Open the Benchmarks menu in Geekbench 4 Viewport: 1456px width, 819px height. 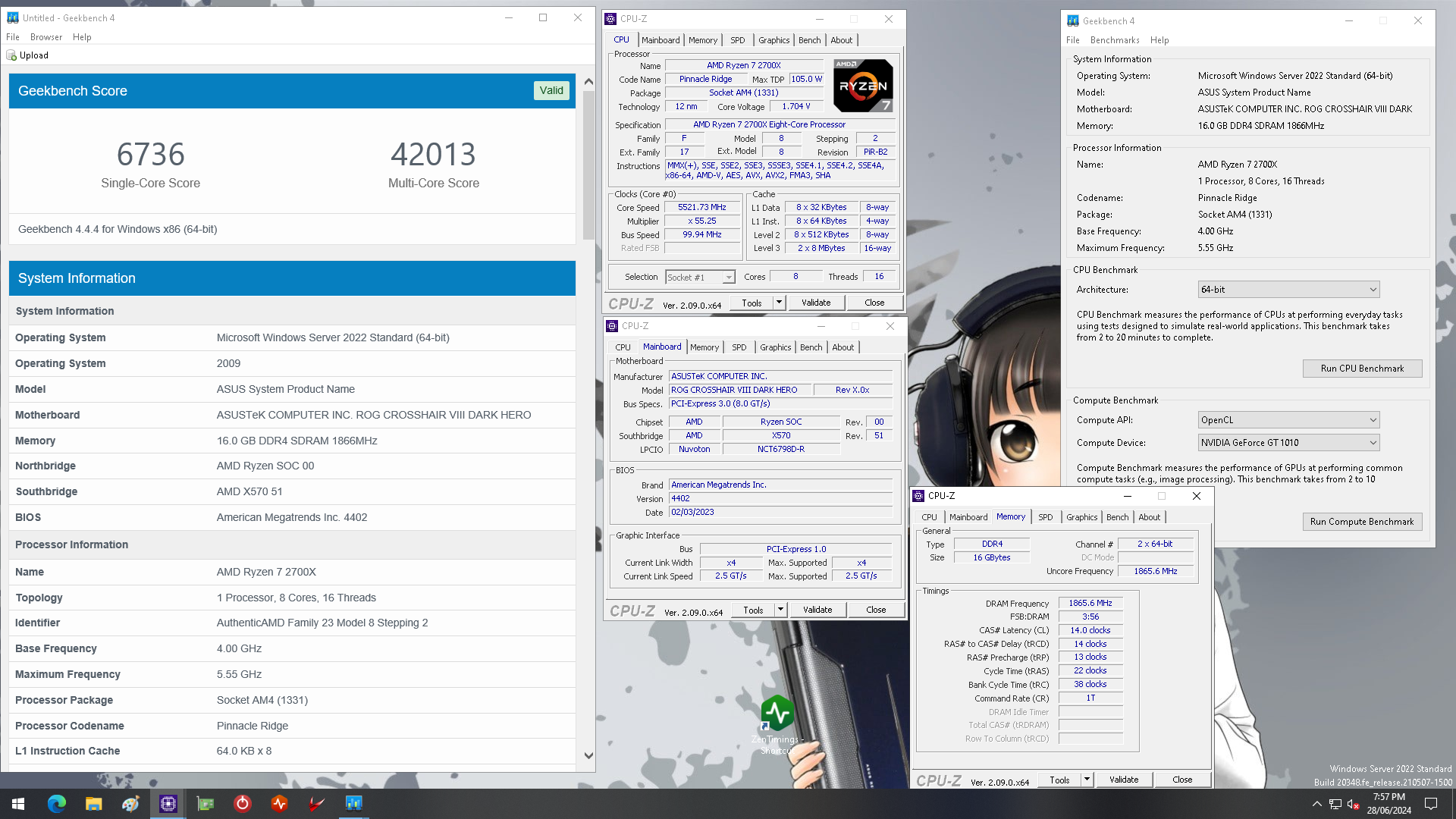pyautogui.click(x=1115, y=40)
